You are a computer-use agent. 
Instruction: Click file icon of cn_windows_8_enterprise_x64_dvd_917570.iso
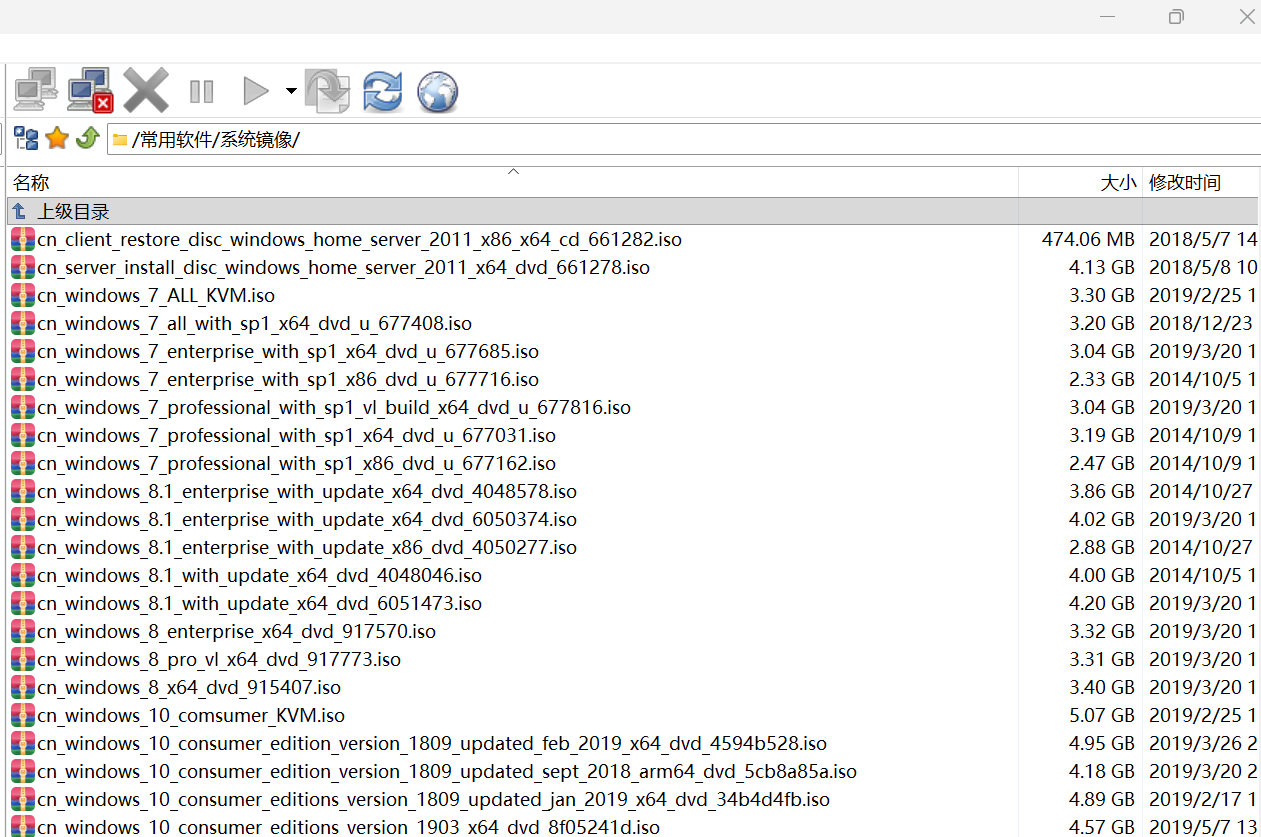click(23, 632)
